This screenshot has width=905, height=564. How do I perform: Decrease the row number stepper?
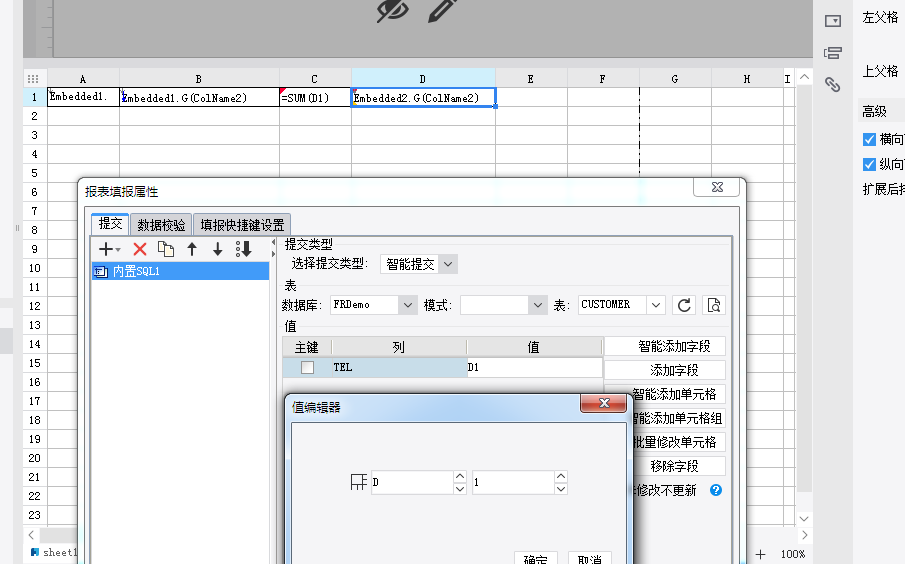pyautogui.click(x=561, y=488)
